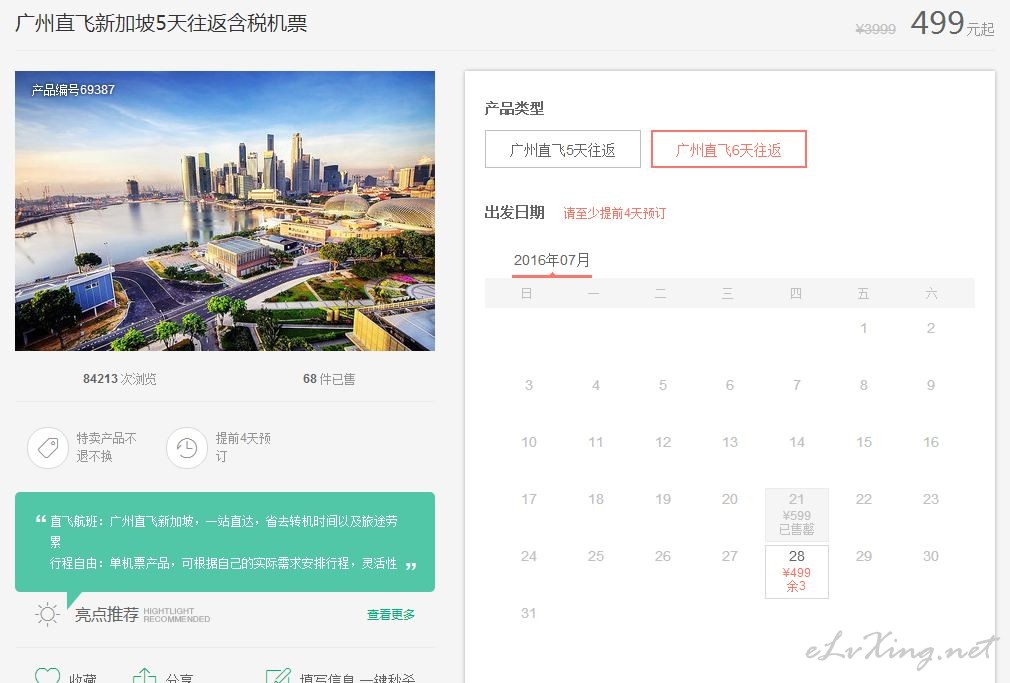The width and height of the screenshot is (1010, 683).
Task: Choose departure date 28 priced ¥499
Action: point(797,572)
